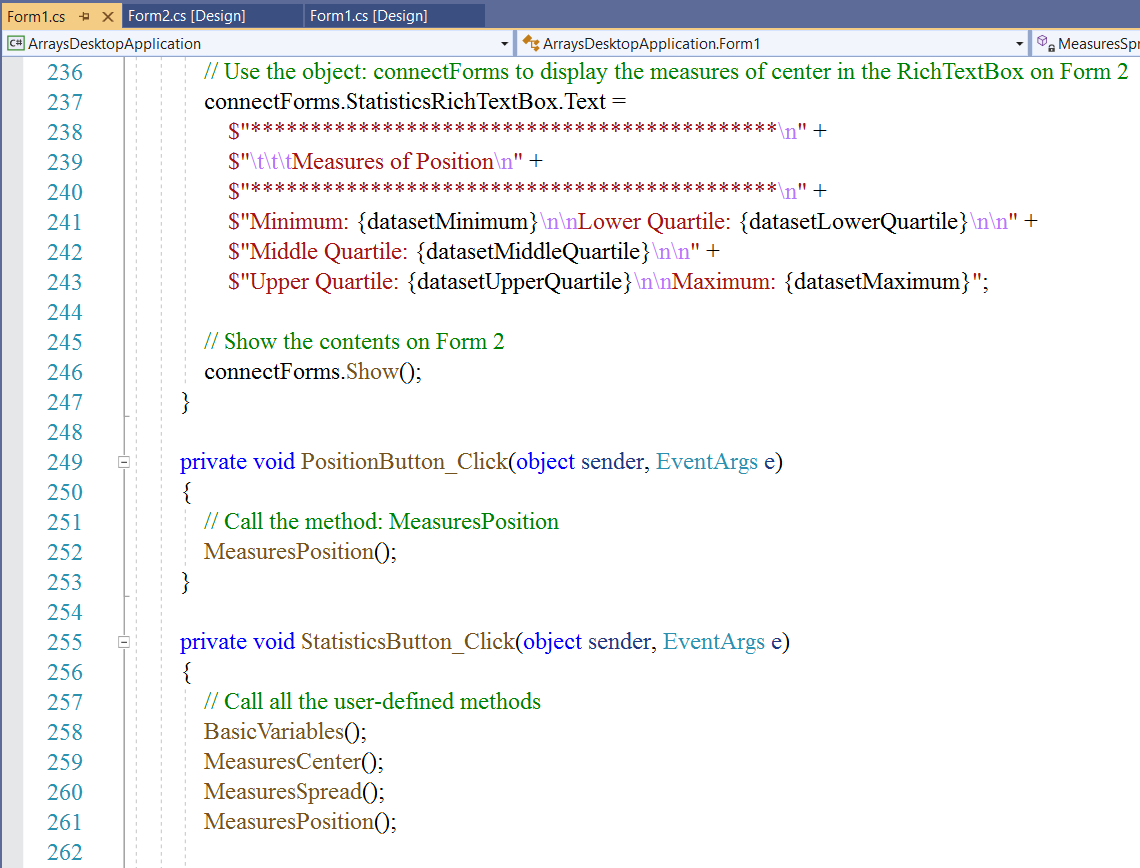Close the Form1.cs tab

point(108,16)
